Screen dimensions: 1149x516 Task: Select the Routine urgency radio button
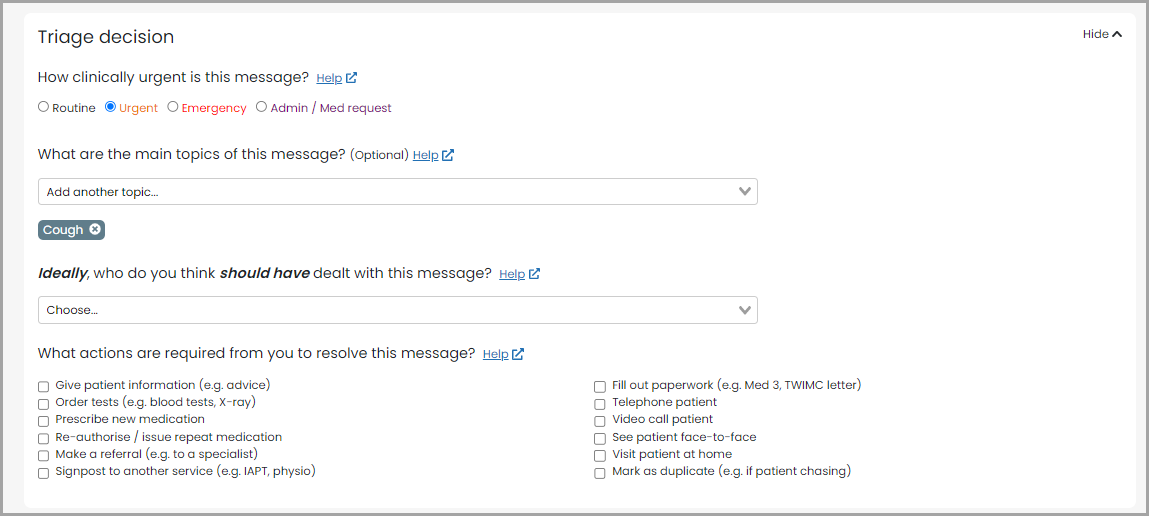pyautogui.click(x=43, y=107)
